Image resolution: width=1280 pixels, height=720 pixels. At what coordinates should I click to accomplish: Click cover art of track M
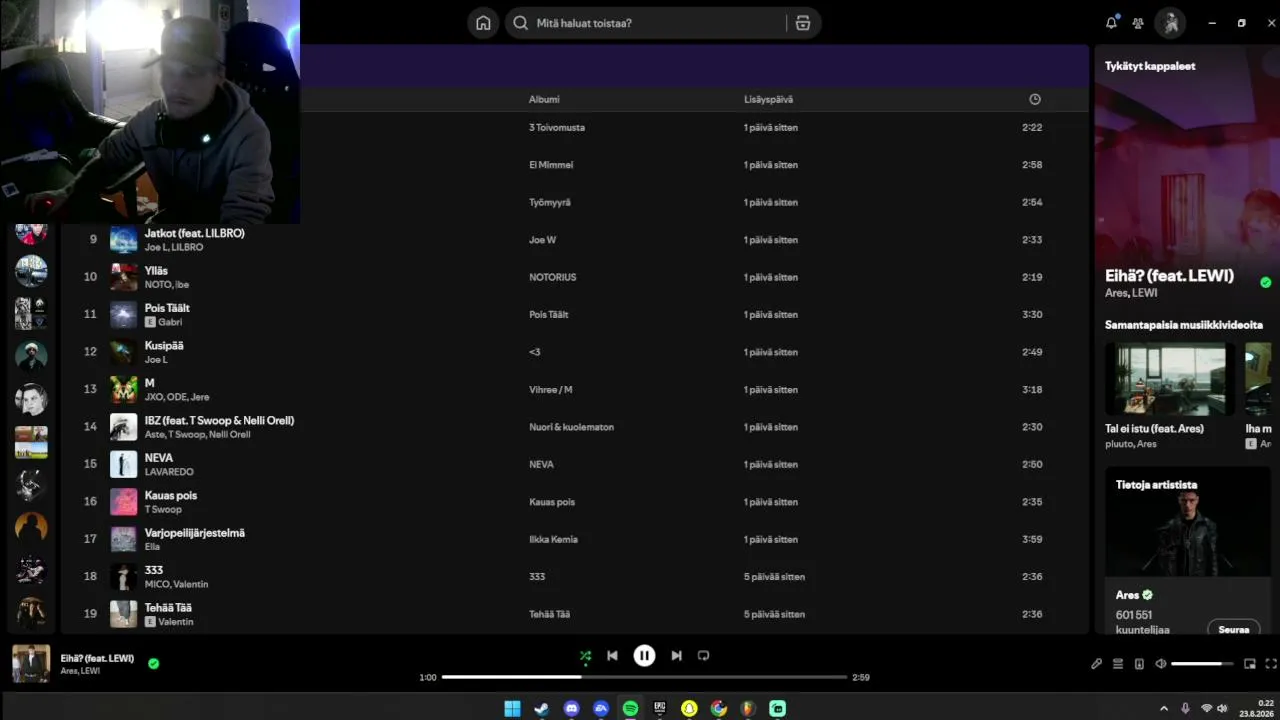click(123, 389)
